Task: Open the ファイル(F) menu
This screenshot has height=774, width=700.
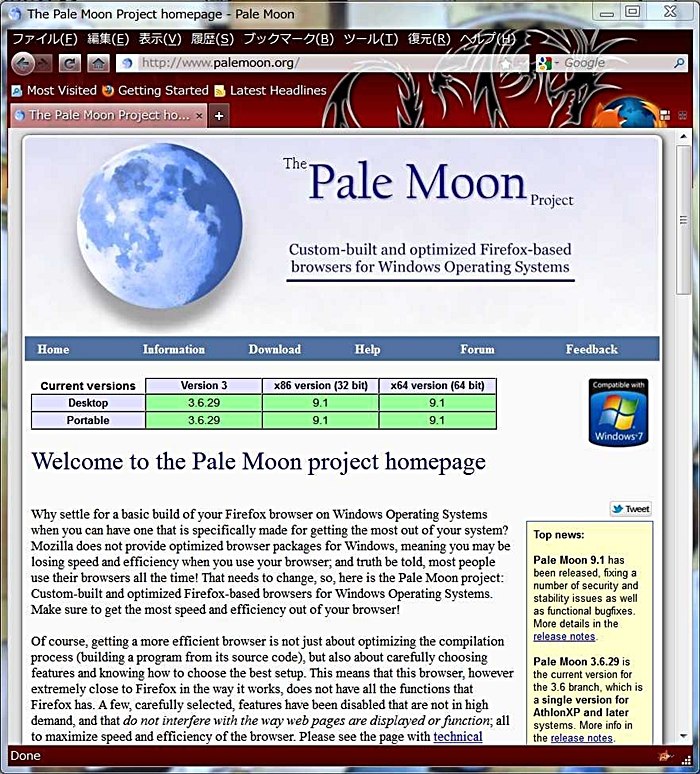Action: (x=44, y=39)
